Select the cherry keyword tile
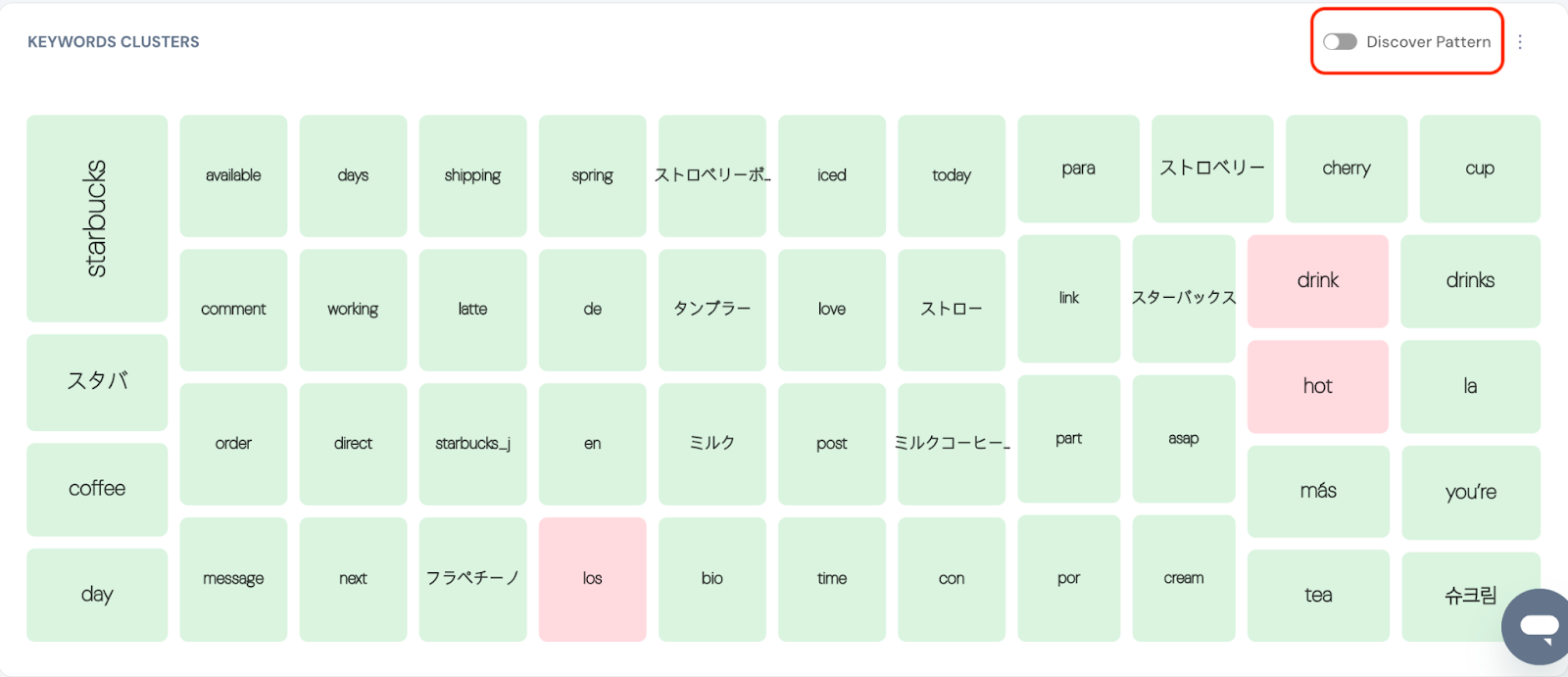Screen dimensions: 1568x677 (x=1346, y=169)
